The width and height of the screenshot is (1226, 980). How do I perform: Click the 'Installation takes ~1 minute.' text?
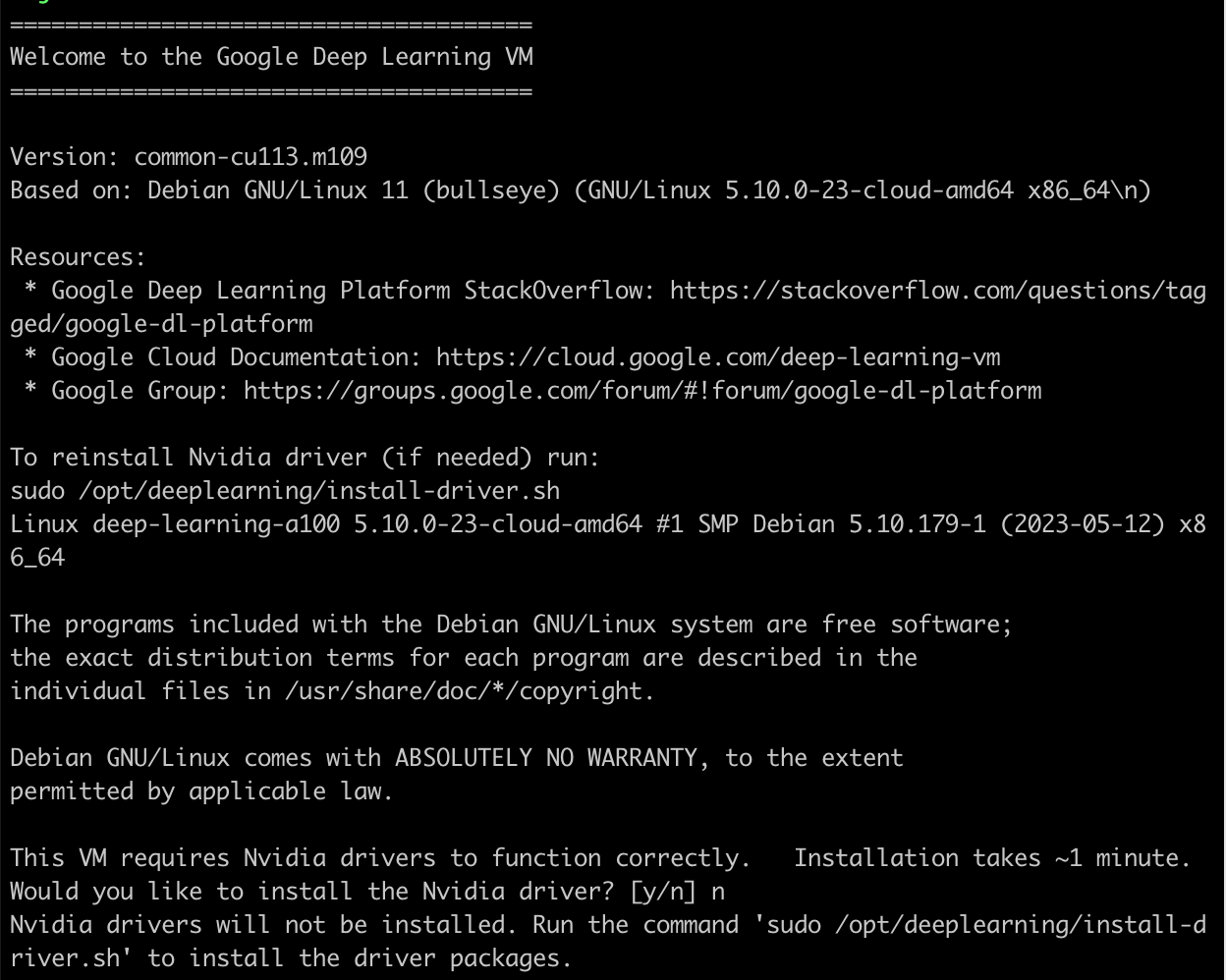click(991, 858)
